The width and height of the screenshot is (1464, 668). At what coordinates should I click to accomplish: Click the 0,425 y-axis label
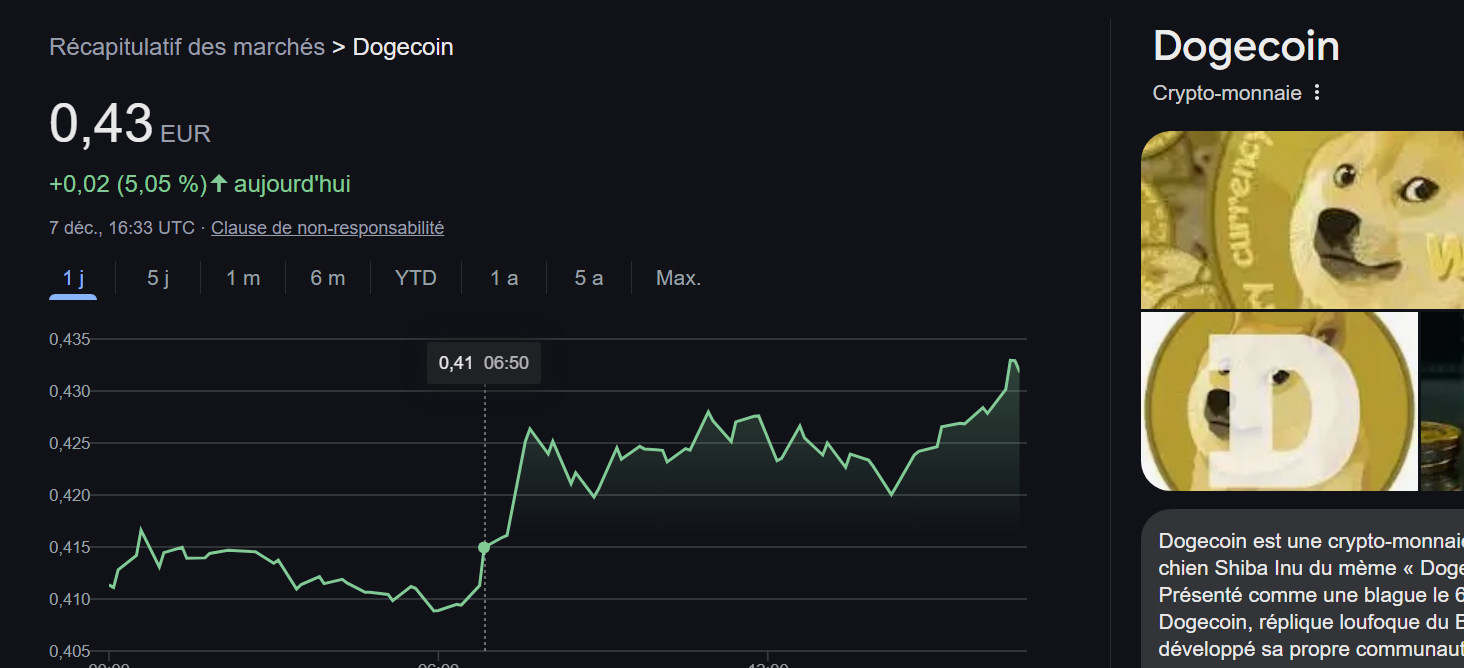[70, 443]
